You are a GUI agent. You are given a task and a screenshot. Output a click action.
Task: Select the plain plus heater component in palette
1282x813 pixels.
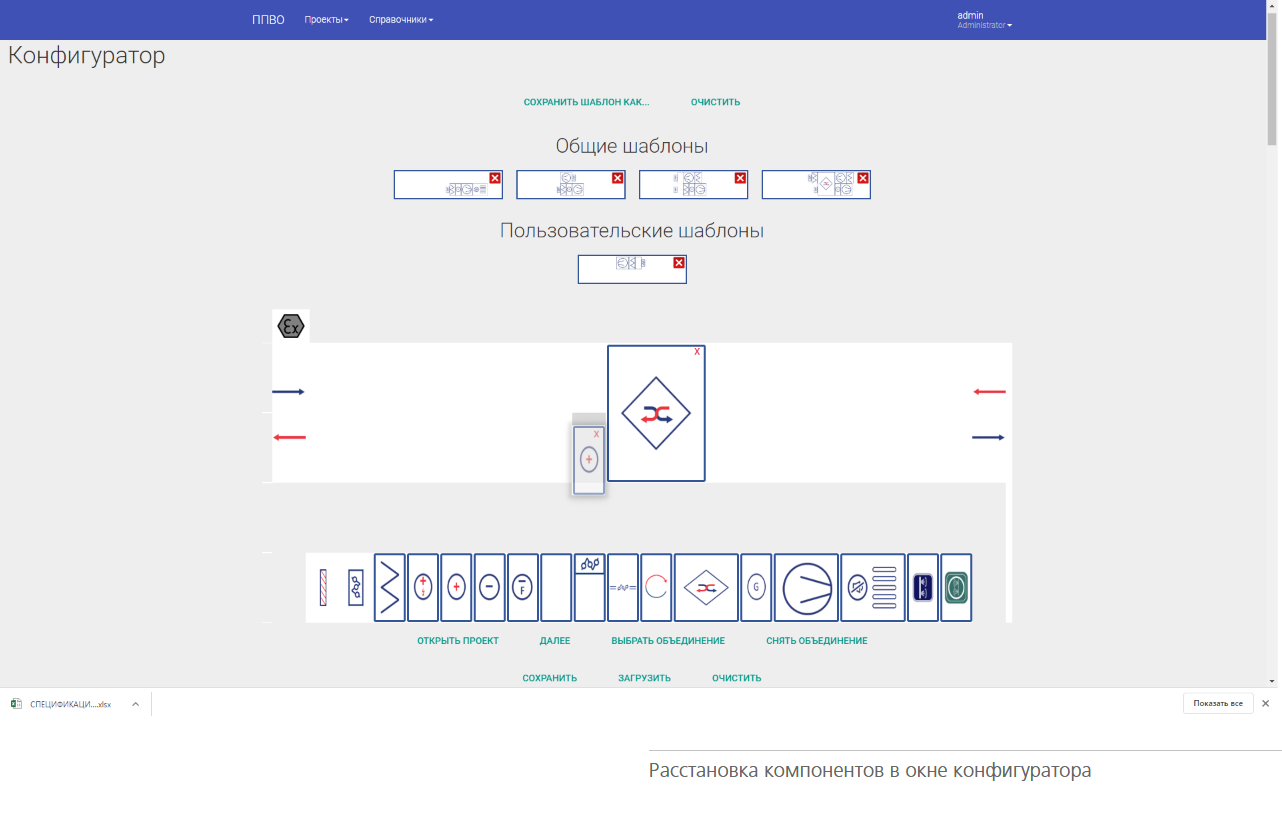pyautogui.click(x=456, y=588)
